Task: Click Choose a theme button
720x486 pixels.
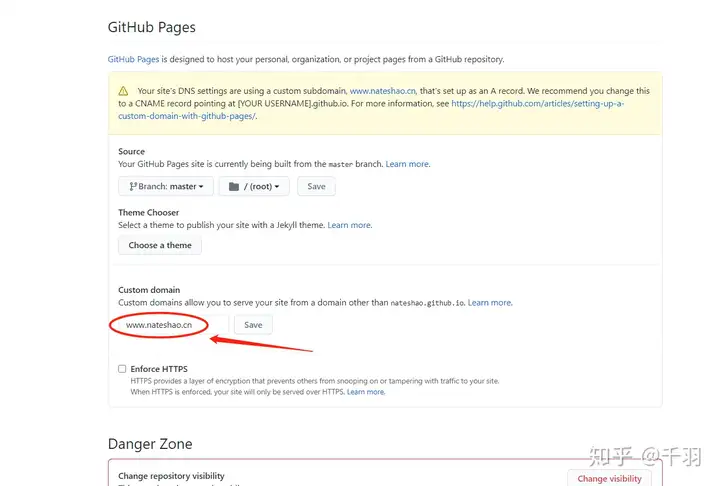Action: click(x=160, y=245)
